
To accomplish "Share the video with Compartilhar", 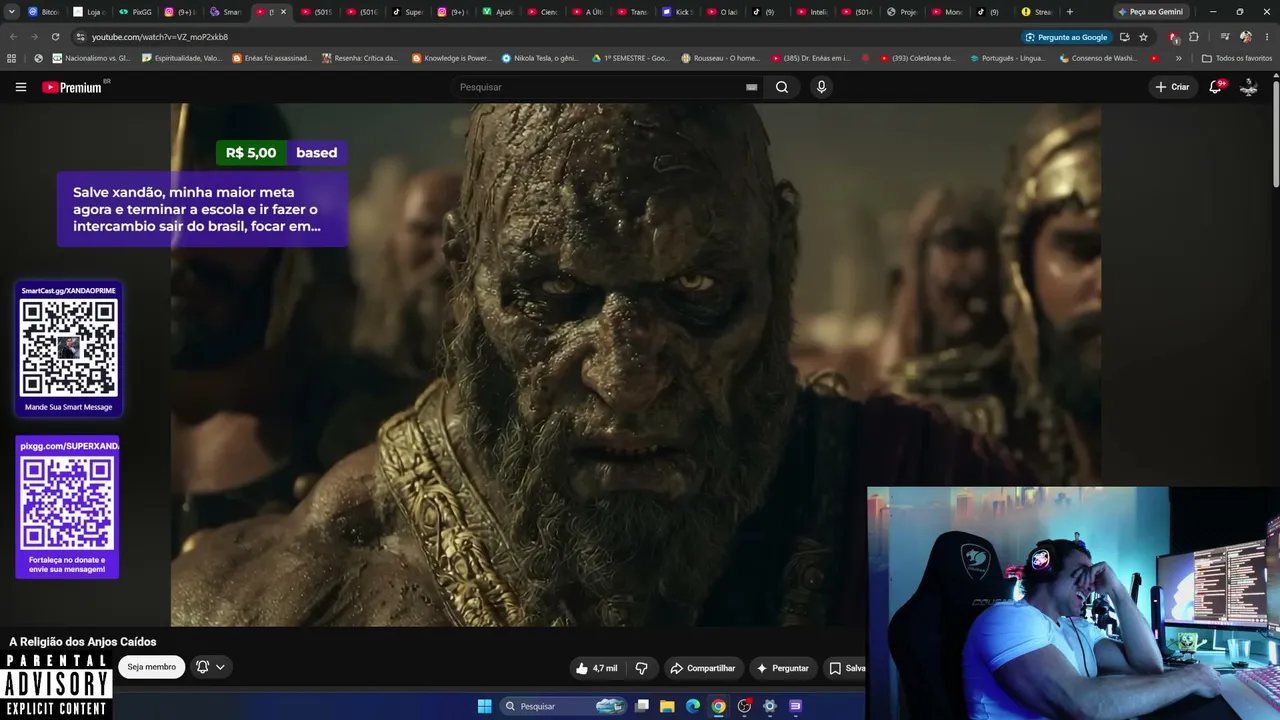I will click(x=702, y=668).
